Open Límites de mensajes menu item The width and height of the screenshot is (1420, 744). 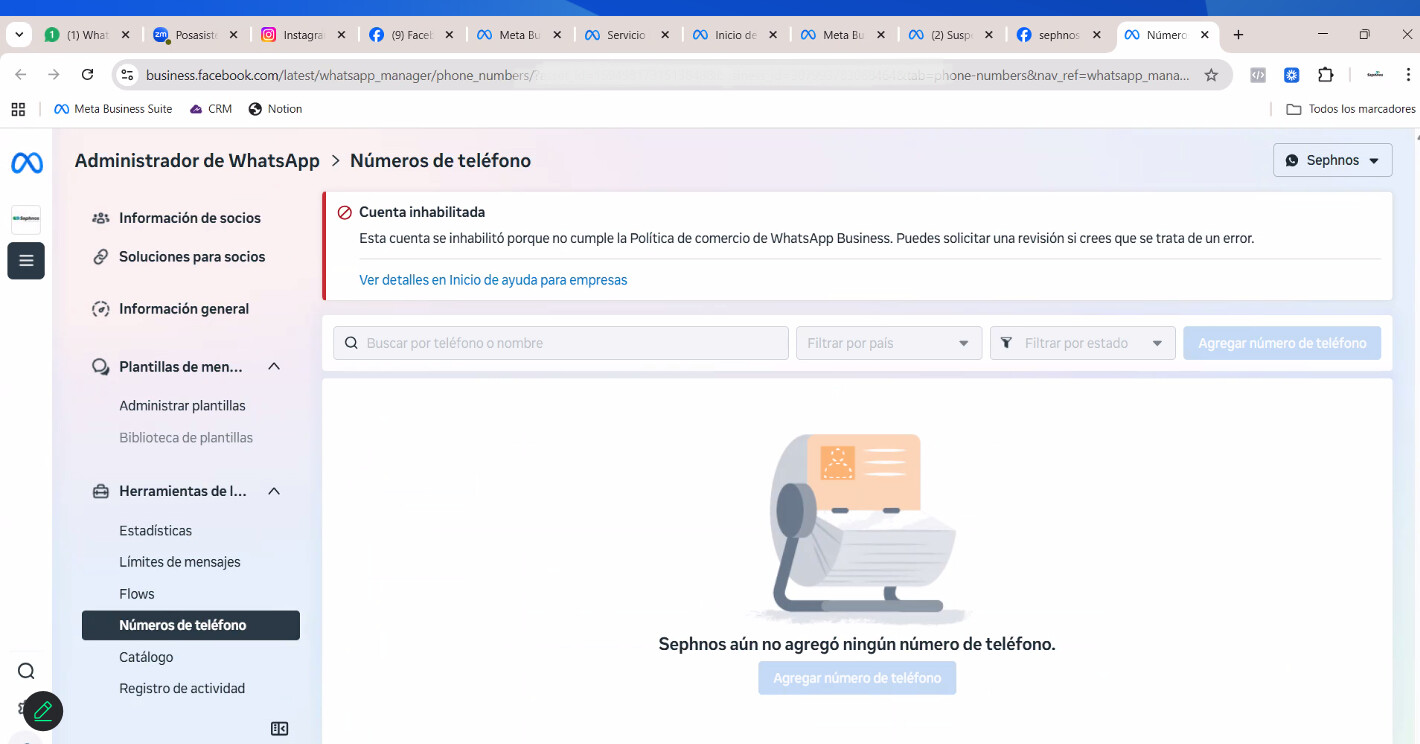coord(180,562)
